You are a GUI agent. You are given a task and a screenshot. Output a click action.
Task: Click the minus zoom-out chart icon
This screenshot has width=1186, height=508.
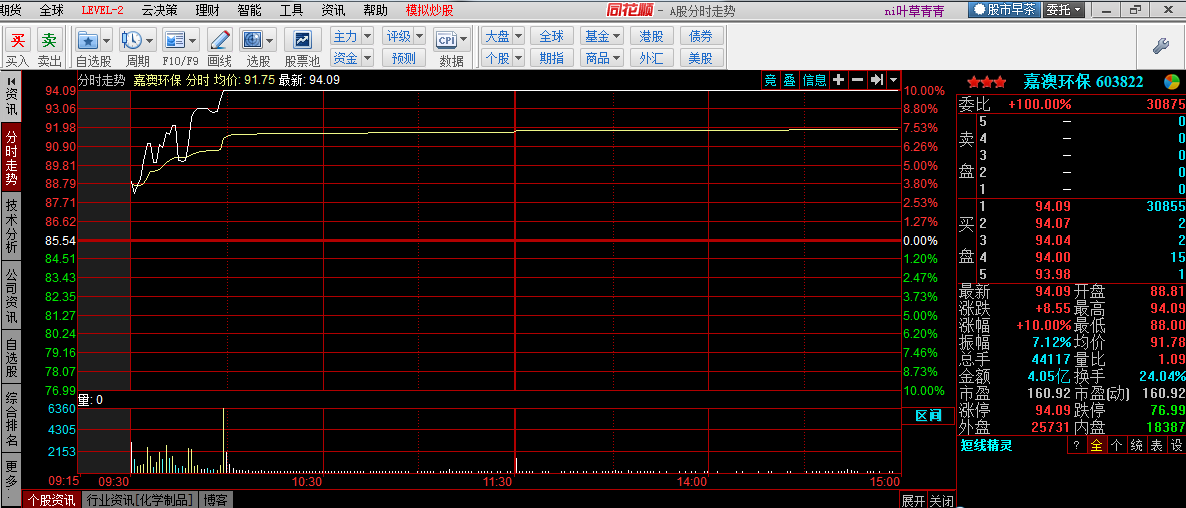point(857,80)
